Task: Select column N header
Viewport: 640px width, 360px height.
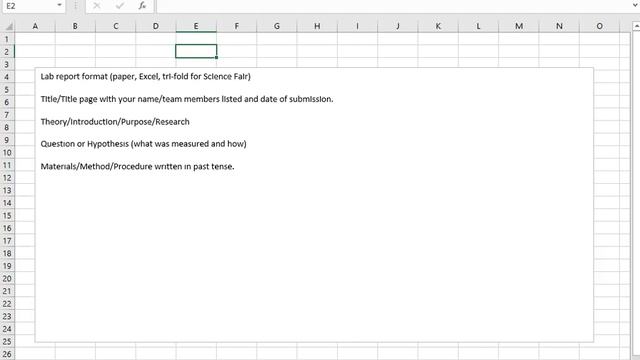Action: click(559, 26)
